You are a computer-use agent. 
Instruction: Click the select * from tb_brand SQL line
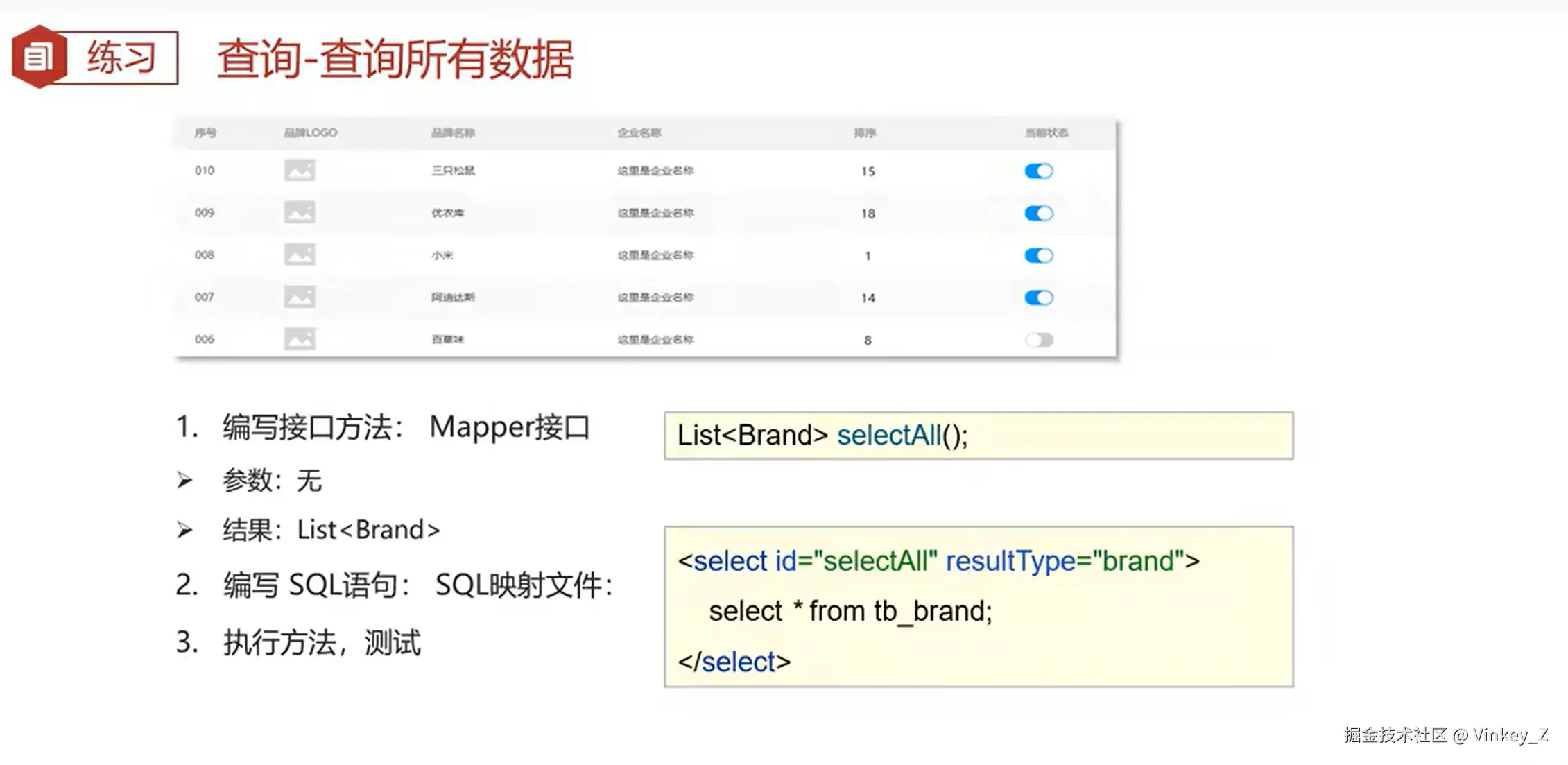click(x=850, y=611)
